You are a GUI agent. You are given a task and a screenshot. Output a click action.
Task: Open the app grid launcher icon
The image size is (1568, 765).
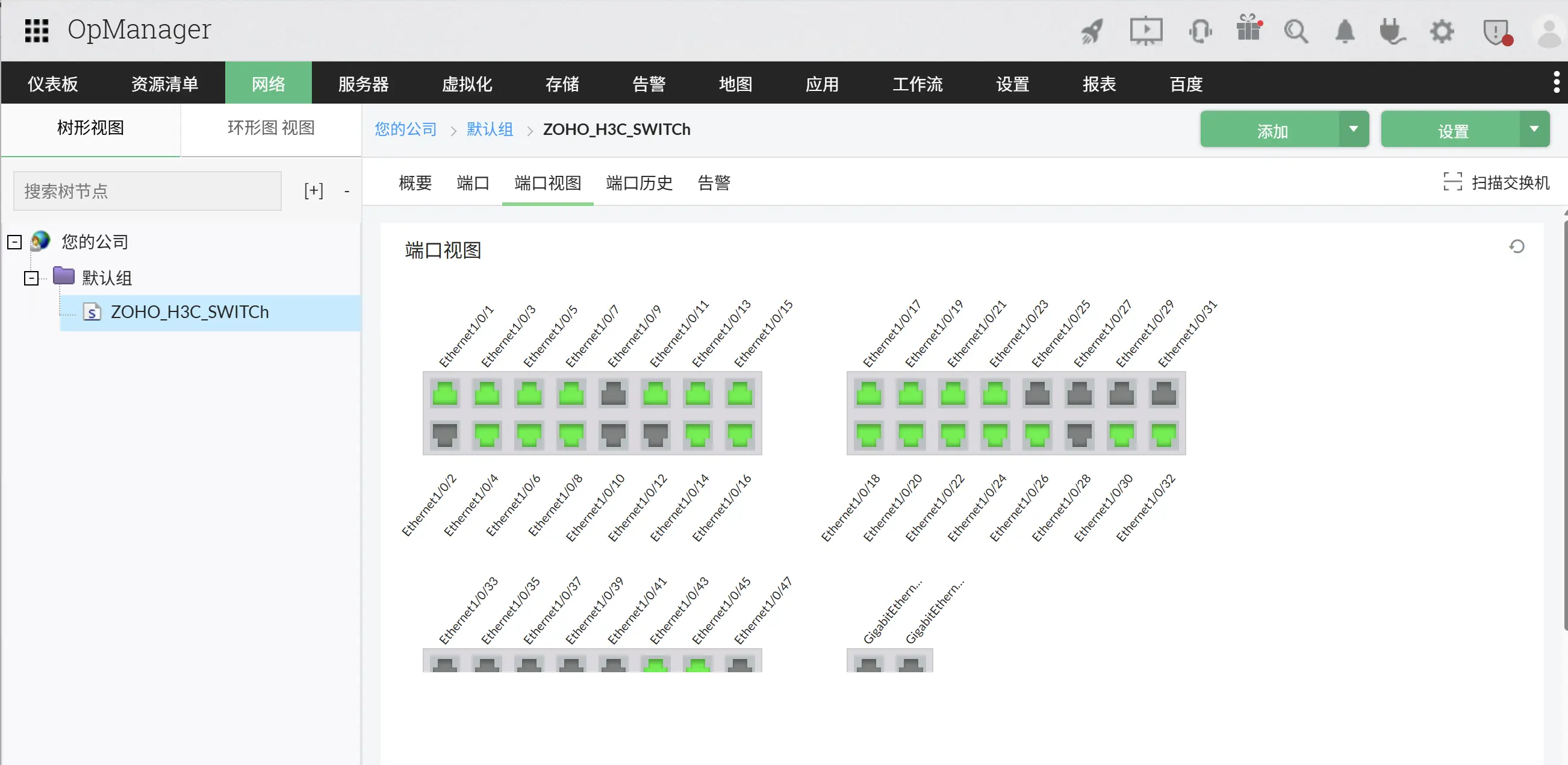coord(37,31)
